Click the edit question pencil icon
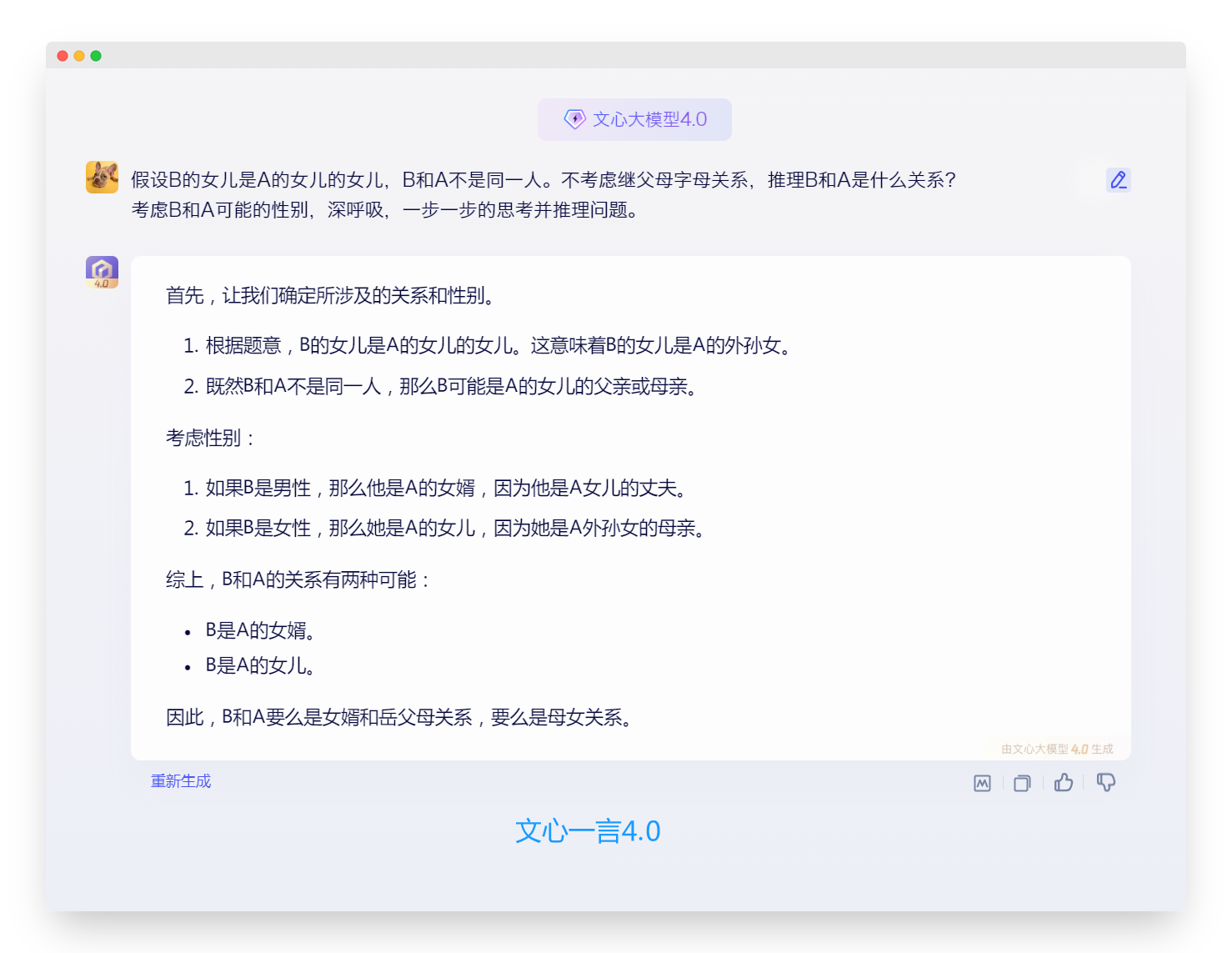Image resolution: width=1232 pixels, height=953 pixels. point(1118,179)
